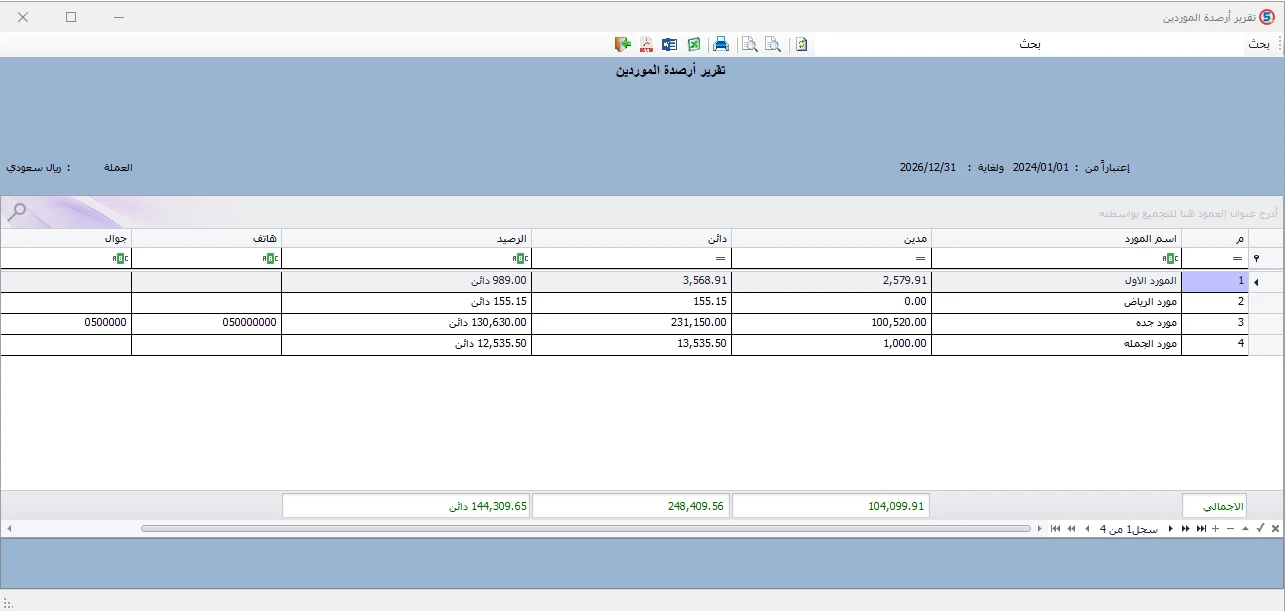Open filter operator for هاتف column

pyautogui.click(x=270, y=258)
